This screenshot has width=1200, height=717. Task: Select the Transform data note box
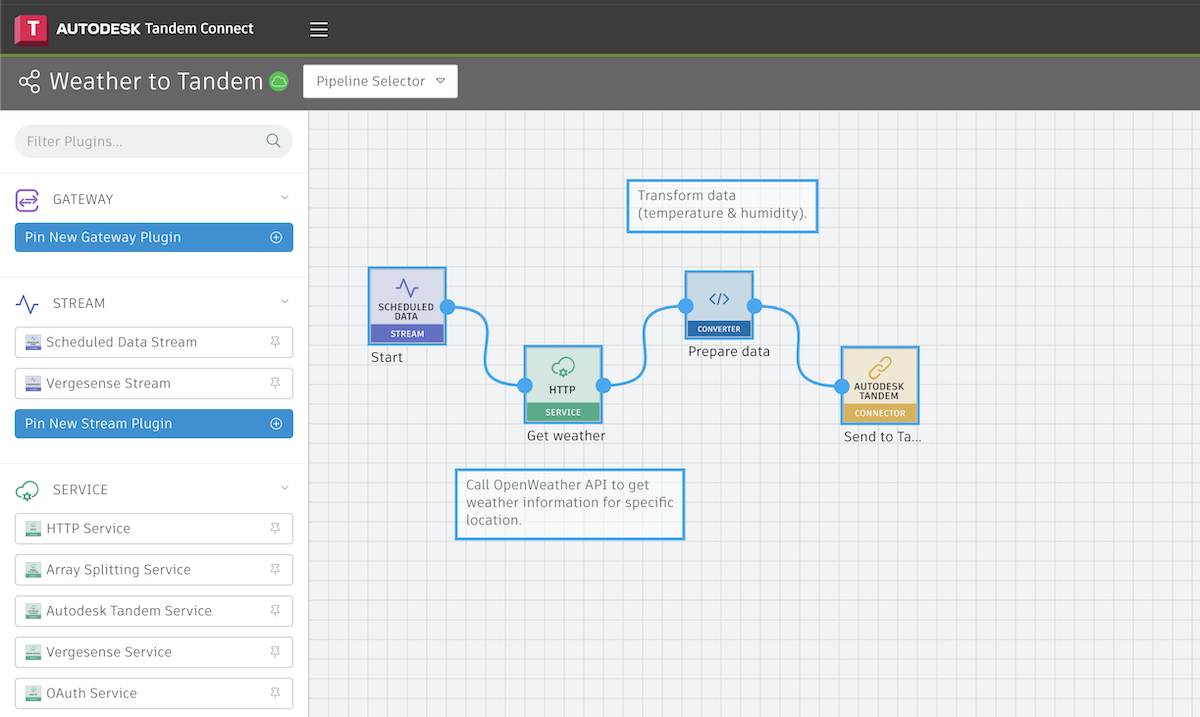(x=722, y=206)
